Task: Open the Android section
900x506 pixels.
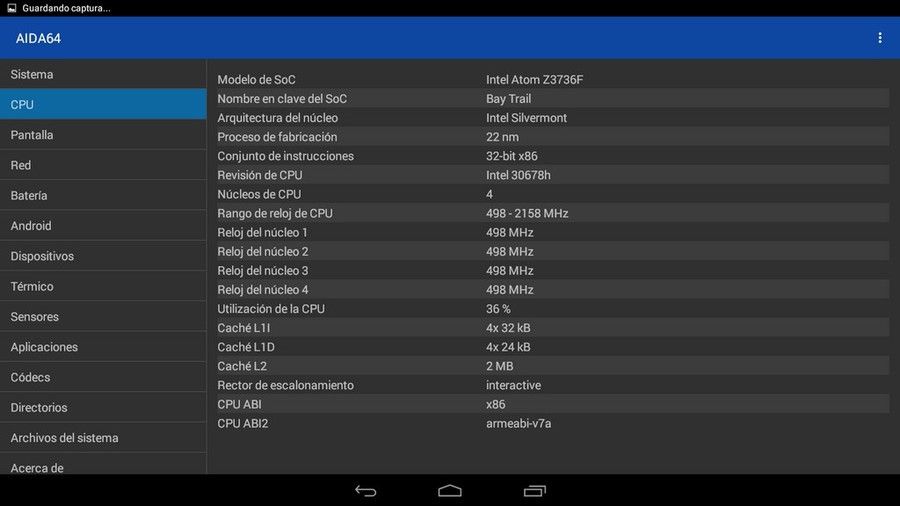Action: click(103, 225)
